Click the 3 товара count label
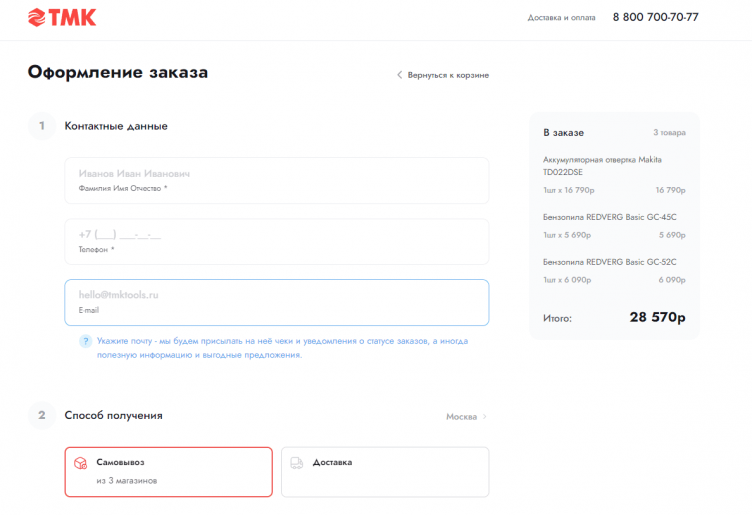 click(669, 132)
